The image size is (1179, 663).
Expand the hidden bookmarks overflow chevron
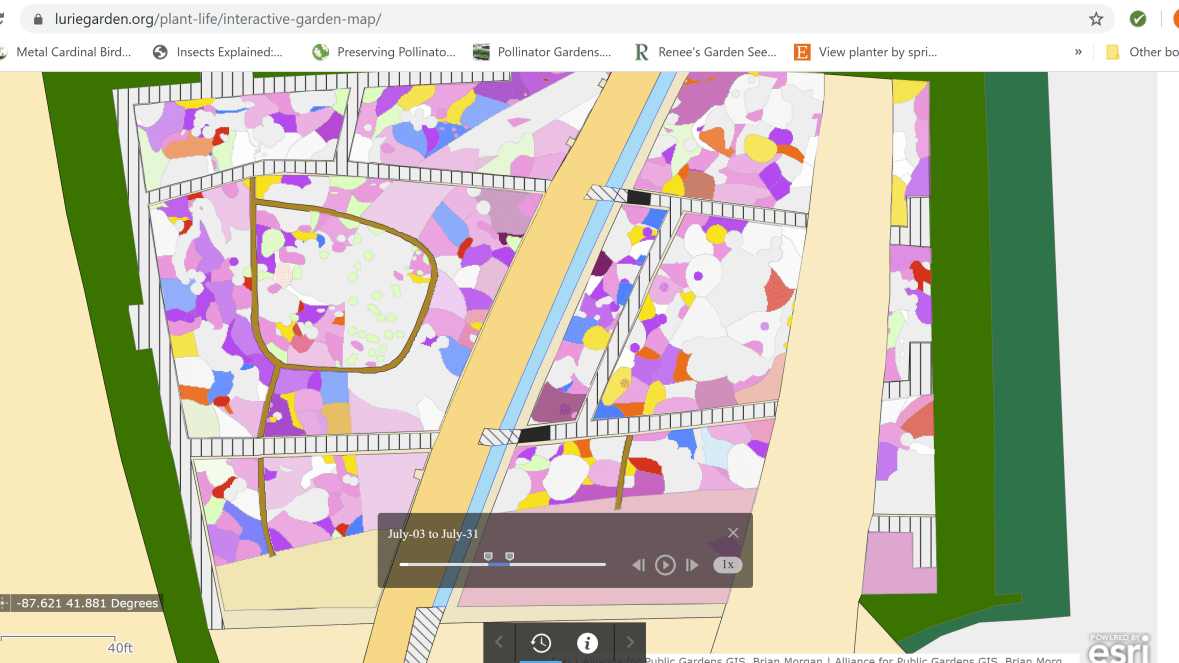click(1078, 52)
